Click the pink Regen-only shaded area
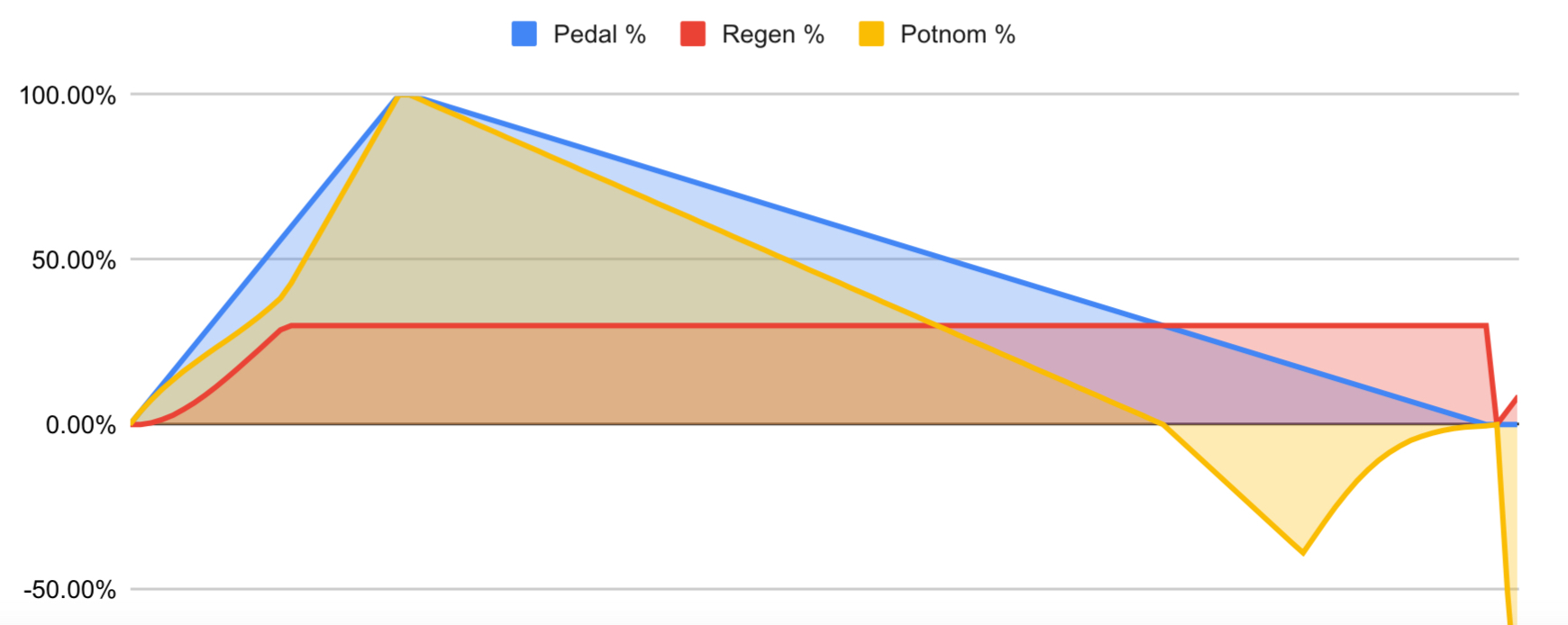The image size is (1568, 625). pyautogui.click(x=1406, y=360)
